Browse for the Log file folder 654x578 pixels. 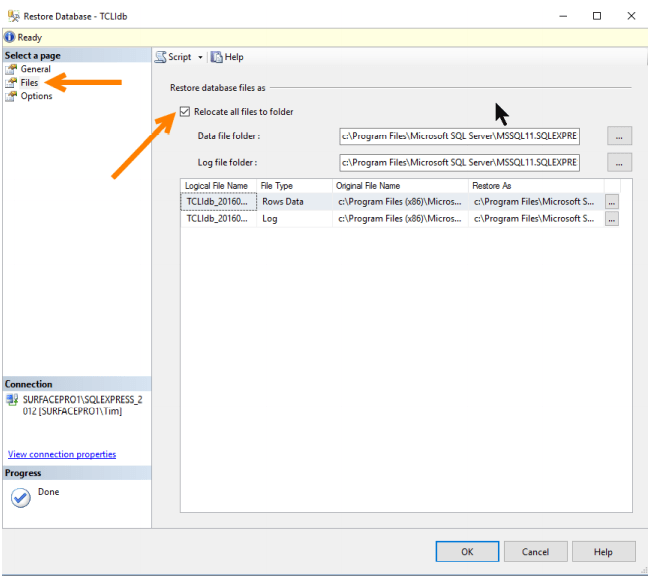[619, 162]
